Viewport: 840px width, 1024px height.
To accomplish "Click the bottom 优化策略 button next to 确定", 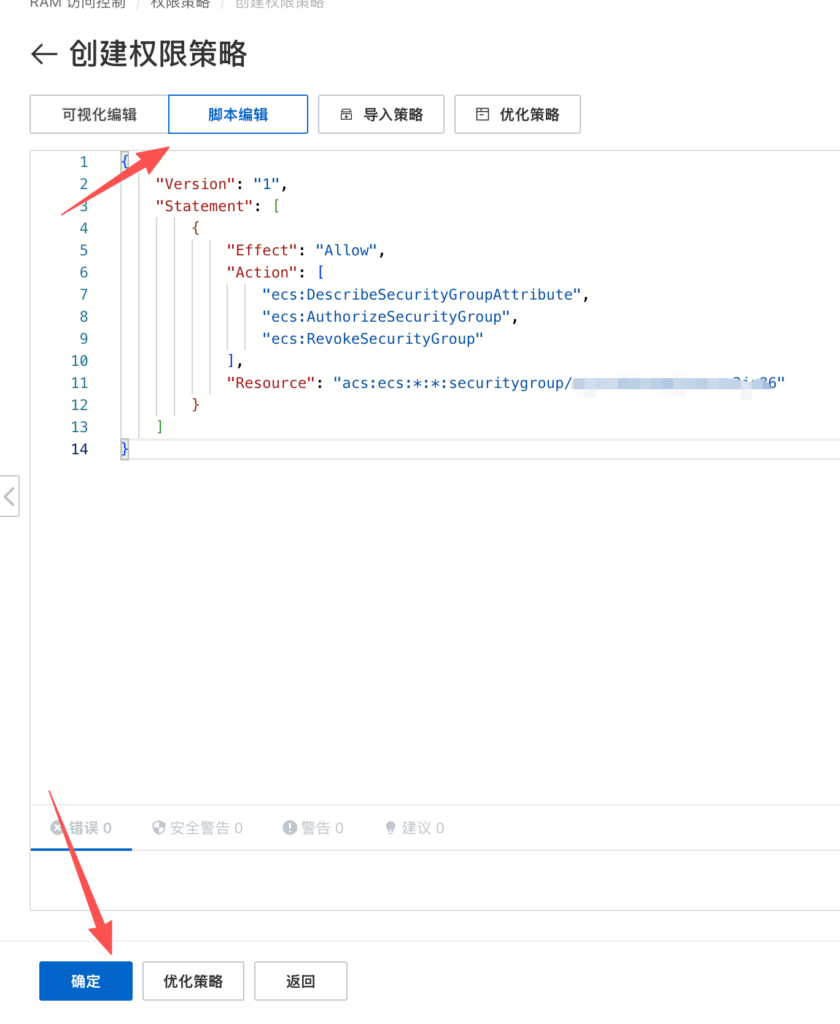I will pos(193,981).
